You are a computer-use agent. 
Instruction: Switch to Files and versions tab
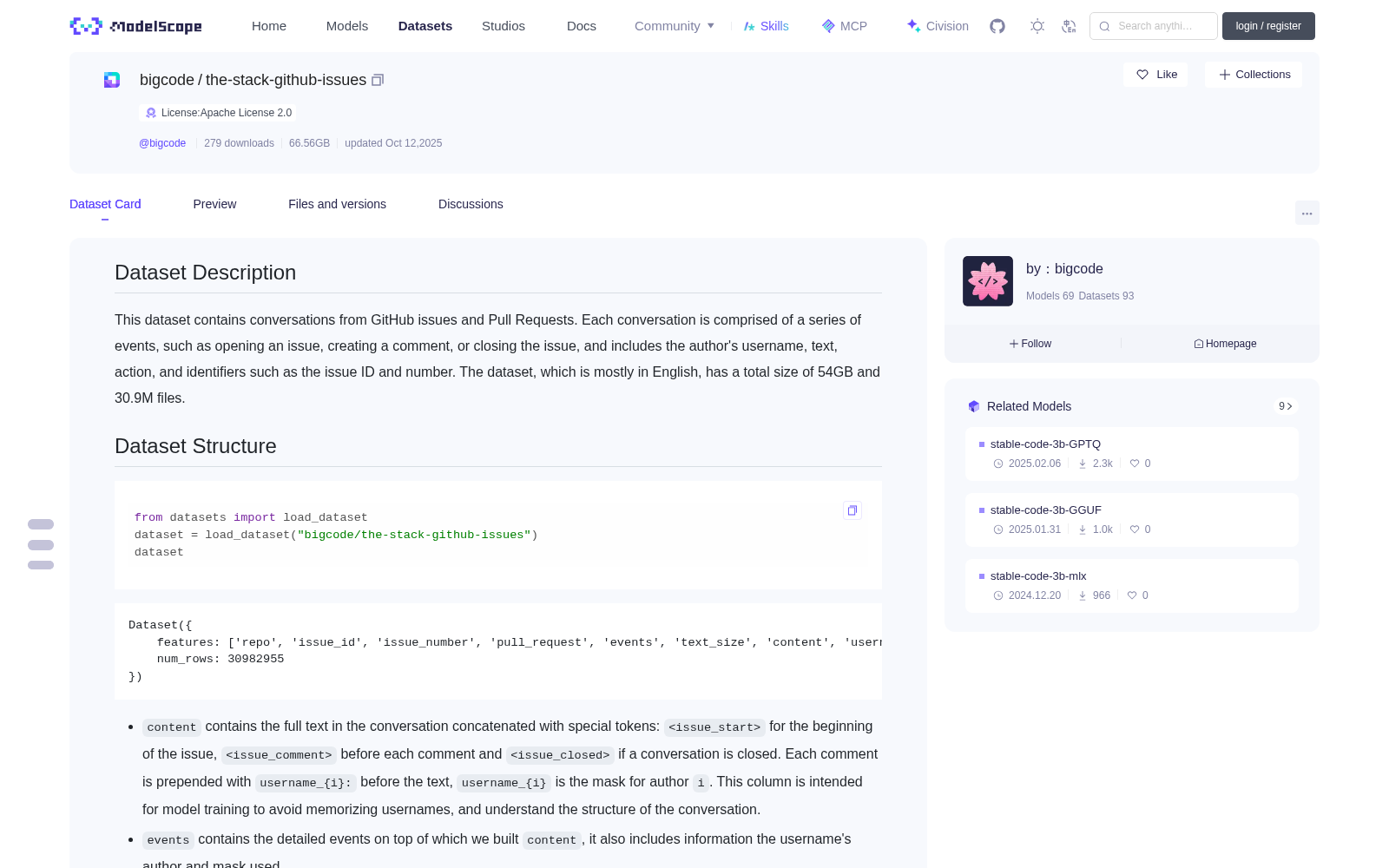point(337,204)
